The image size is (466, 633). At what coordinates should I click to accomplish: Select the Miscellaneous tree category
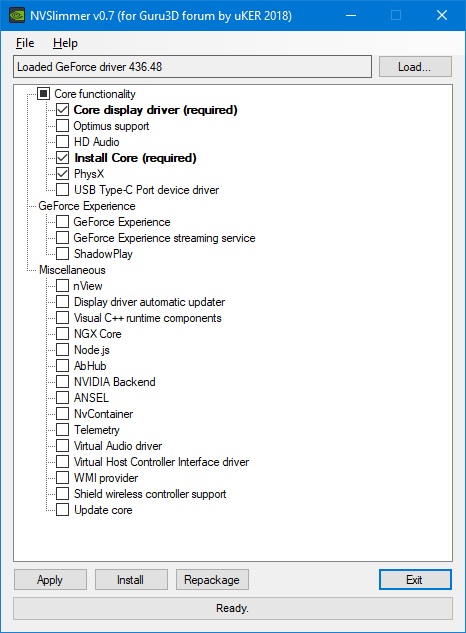tap(72, 270)
